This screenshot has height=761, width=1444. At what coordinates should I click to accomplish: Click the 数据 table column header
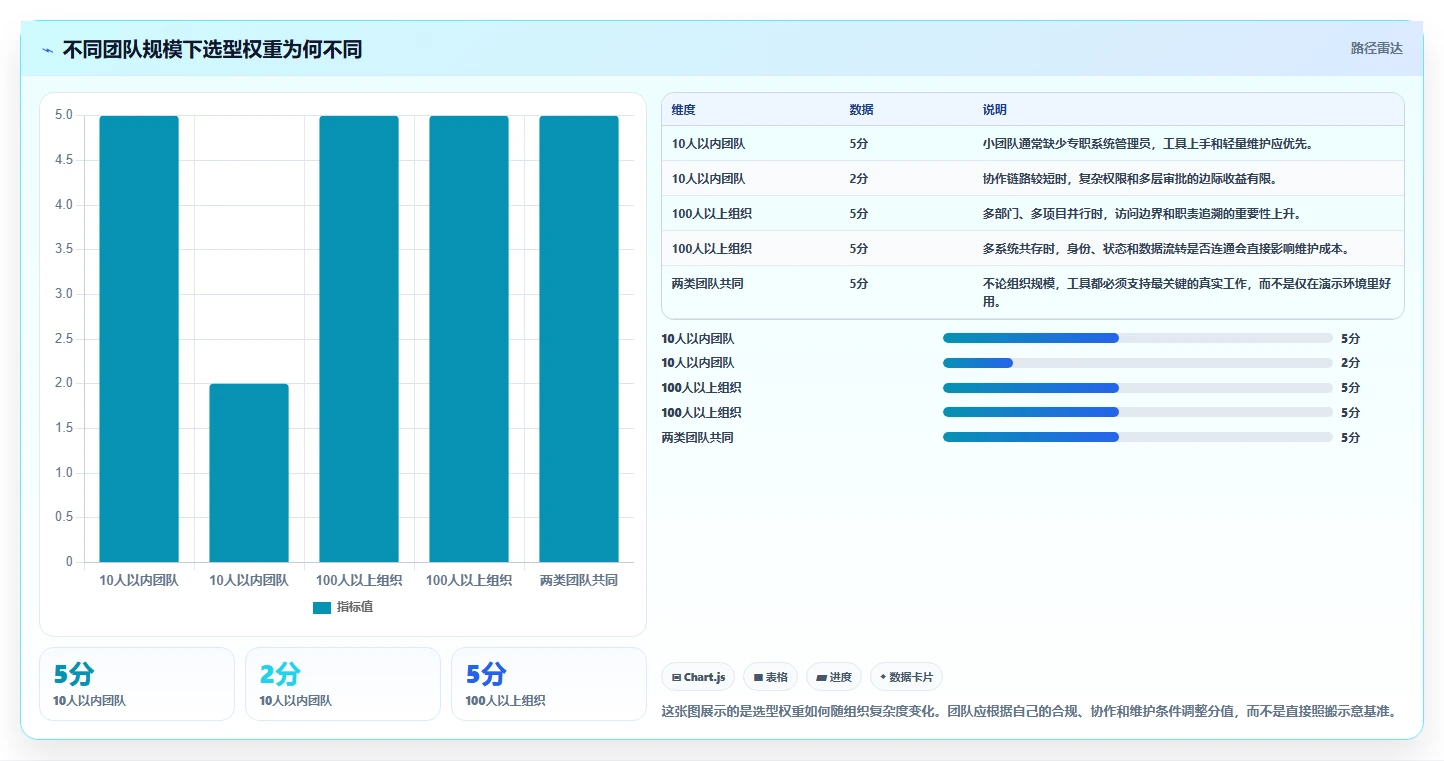[x=861, y=109]
